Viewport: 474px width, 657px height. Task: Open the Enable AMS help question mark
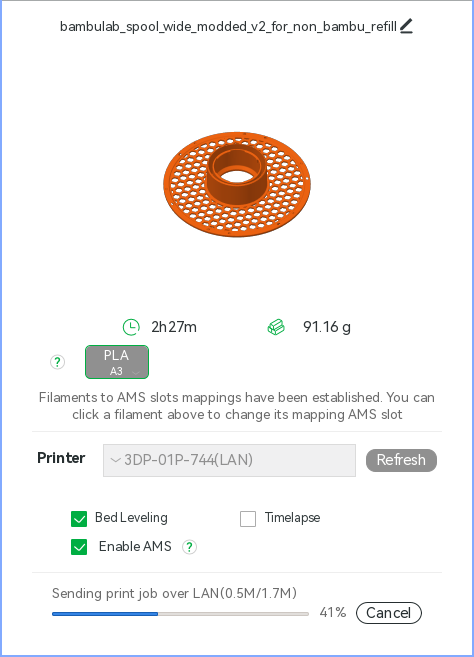(x=189, y=547)
